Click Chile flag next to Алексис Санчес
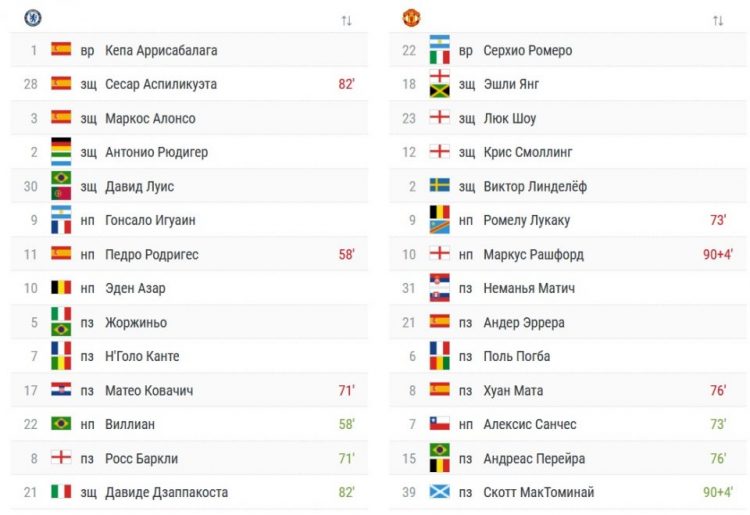Screen dimensions: 750x515 [x=439, y=424]
